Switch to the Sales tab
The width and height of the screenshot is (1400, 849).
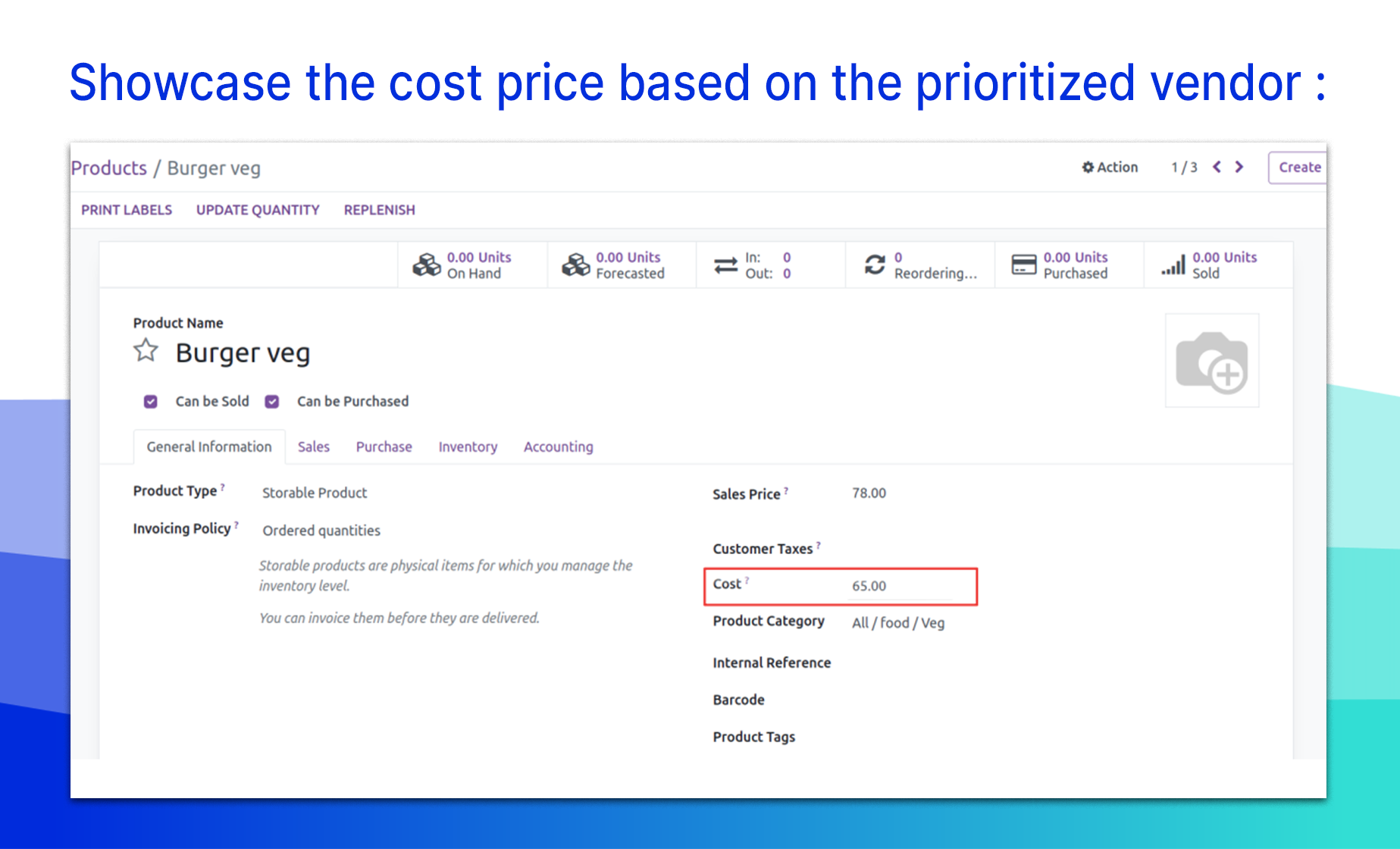click(314, 447)
